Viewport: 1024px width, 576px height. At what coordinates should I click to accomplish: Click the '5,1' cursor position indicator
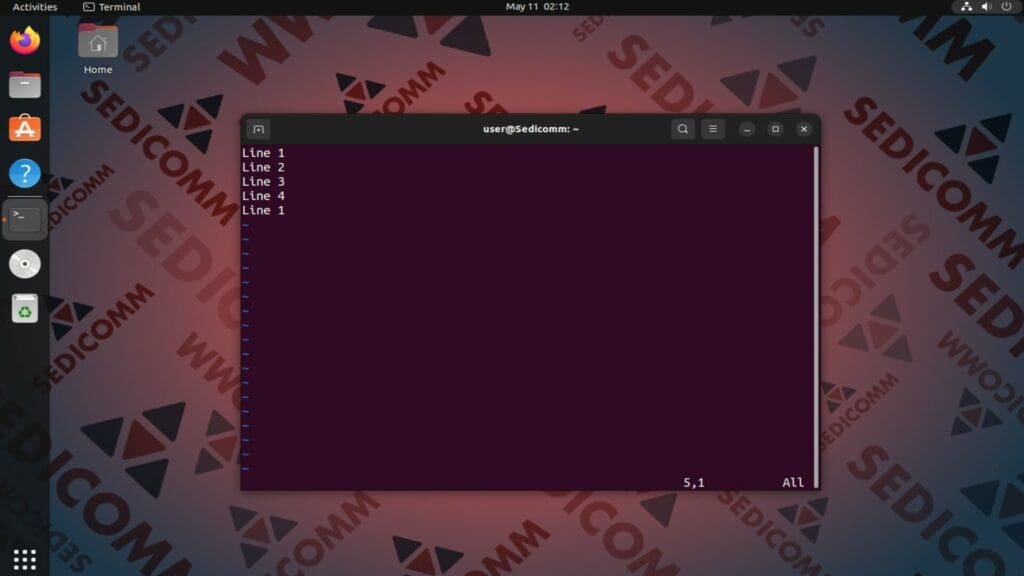pyautogui.click(x=694, y=483)
